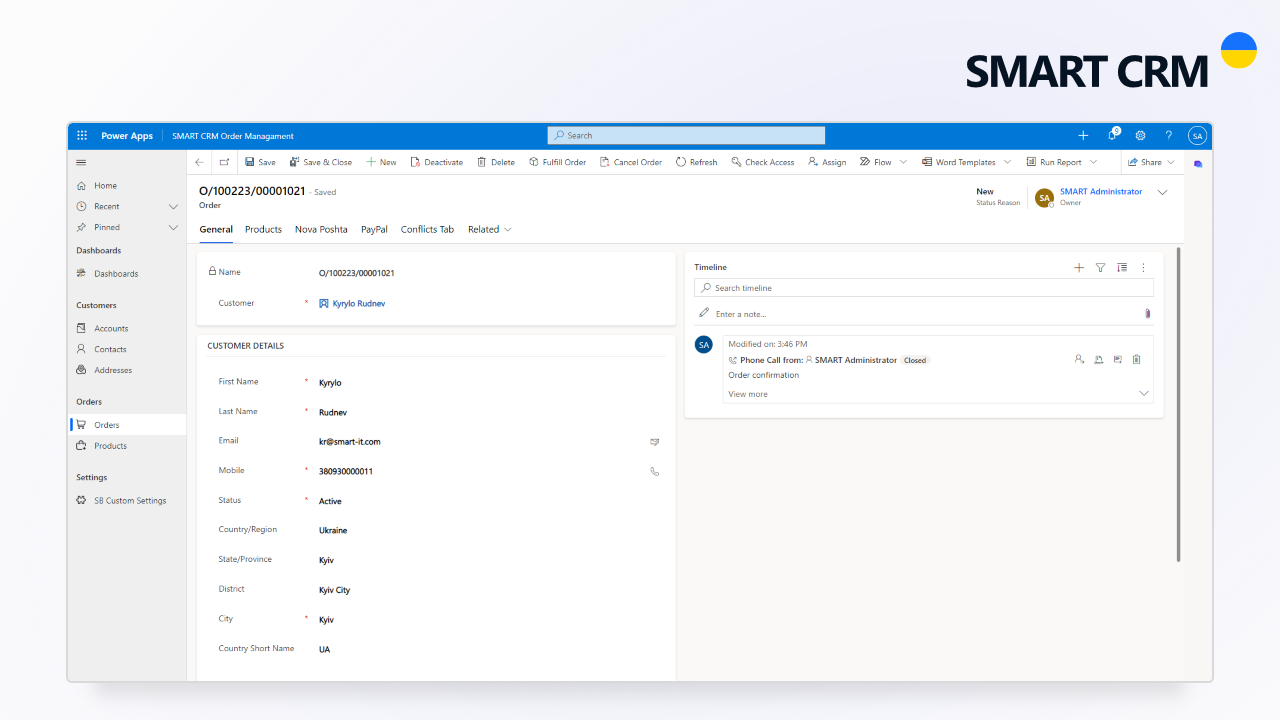The width and height of the screenshot is (1280, 720).
Task: Open the settings gear in the header
Action: (x=1140, y=135)
